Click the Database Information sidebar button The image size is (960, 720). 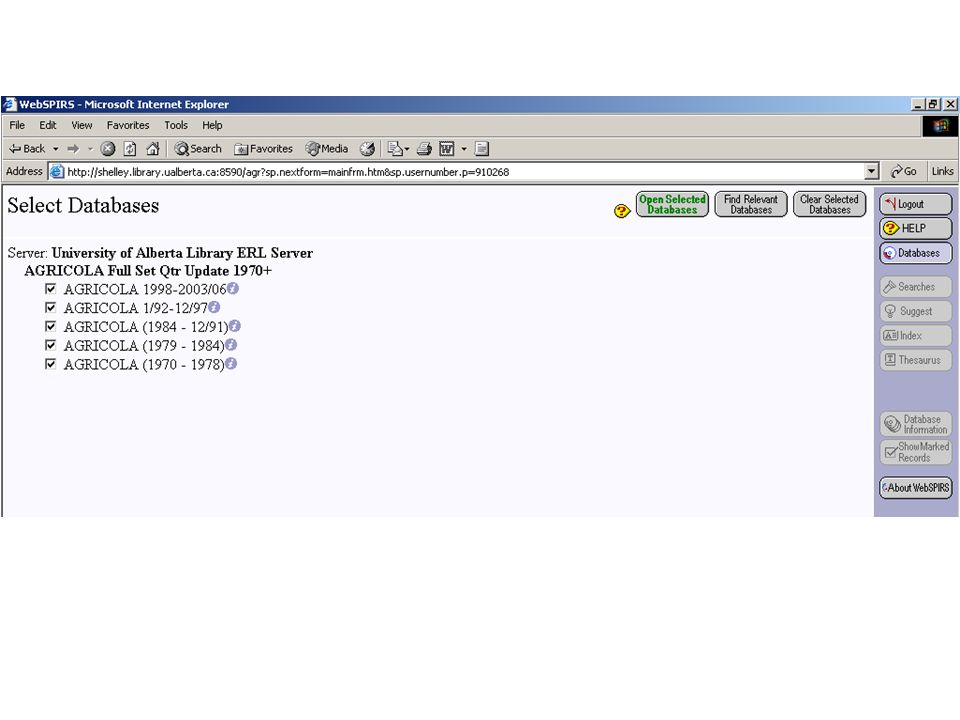pyautogui.click(x=916, y=424)
